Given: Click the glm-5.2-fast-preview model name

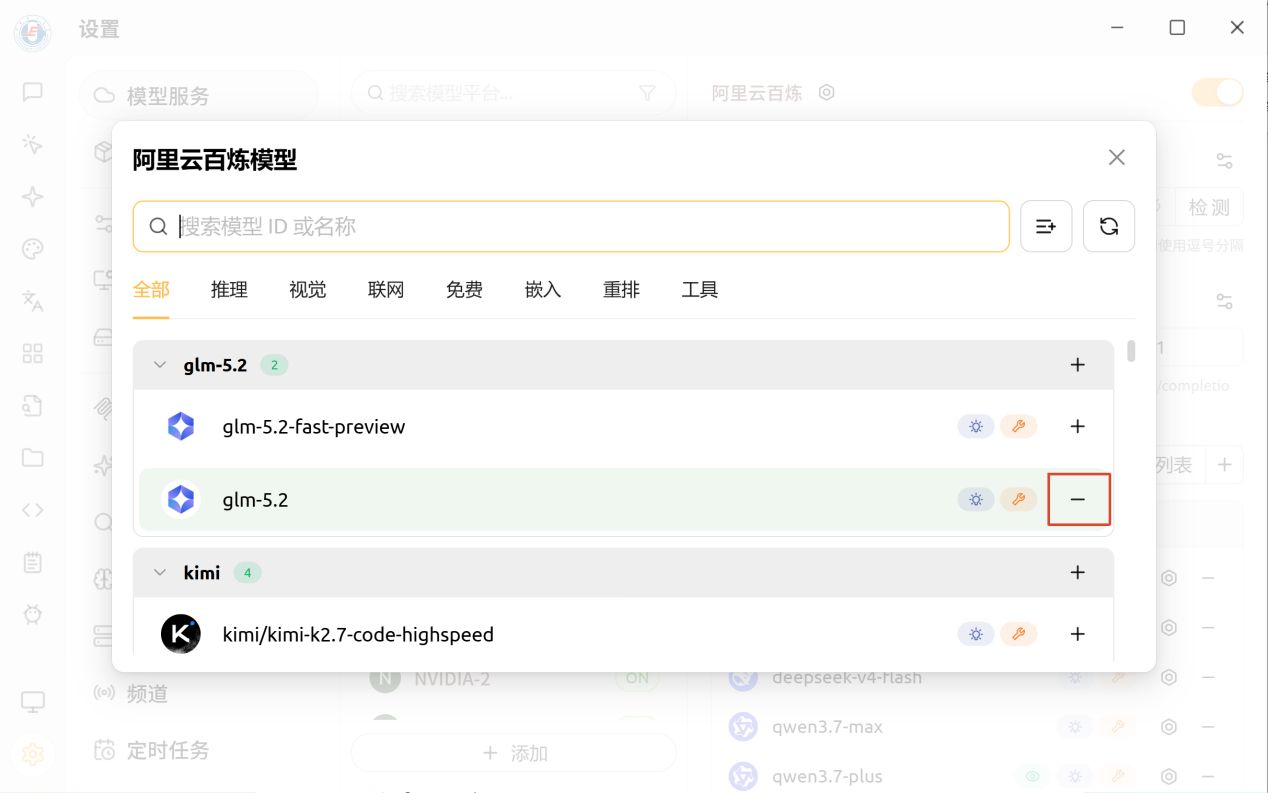Looking at the screenshot, I should coord(314,427).
